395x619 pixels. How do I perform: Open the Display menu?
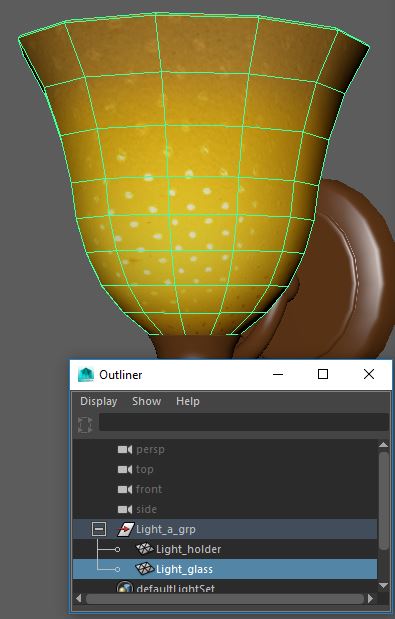[x=99, y=401]
